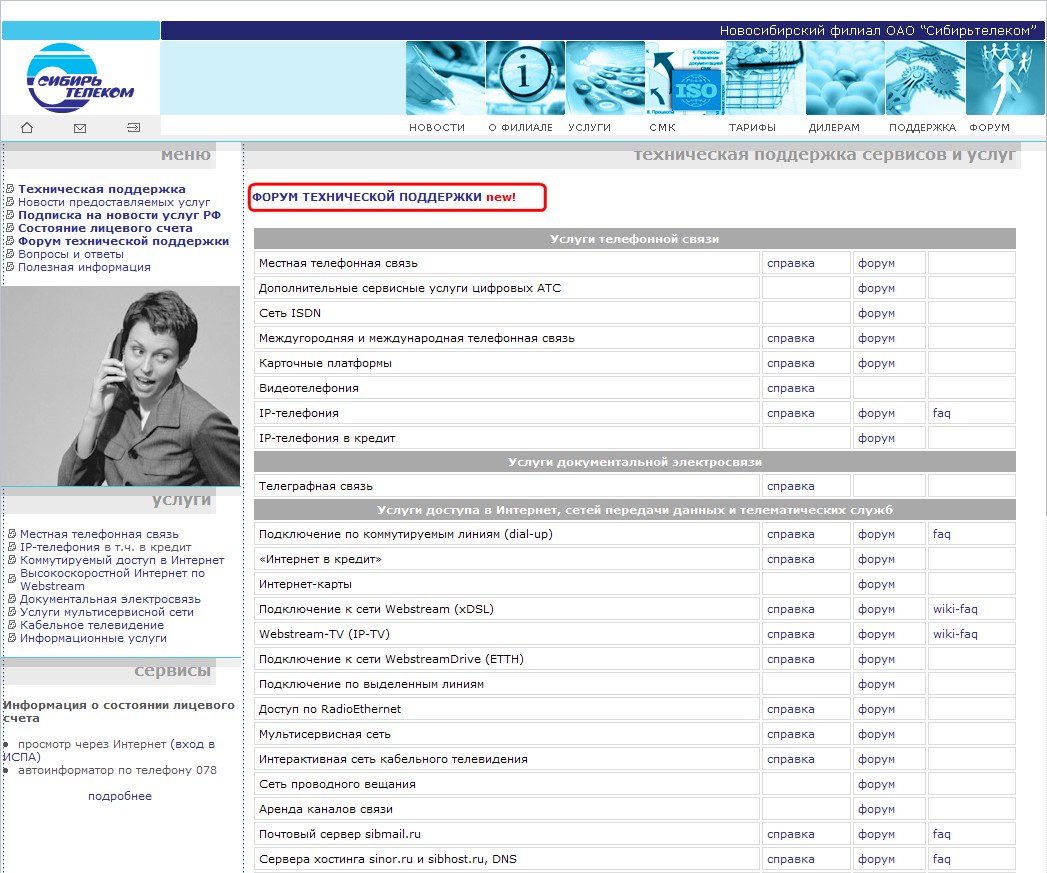The height and width of the screenshot is (873, 1047).
Task: Open форум for Сеть ISDN
Action: pyautogui.click(x=876, y=313)
